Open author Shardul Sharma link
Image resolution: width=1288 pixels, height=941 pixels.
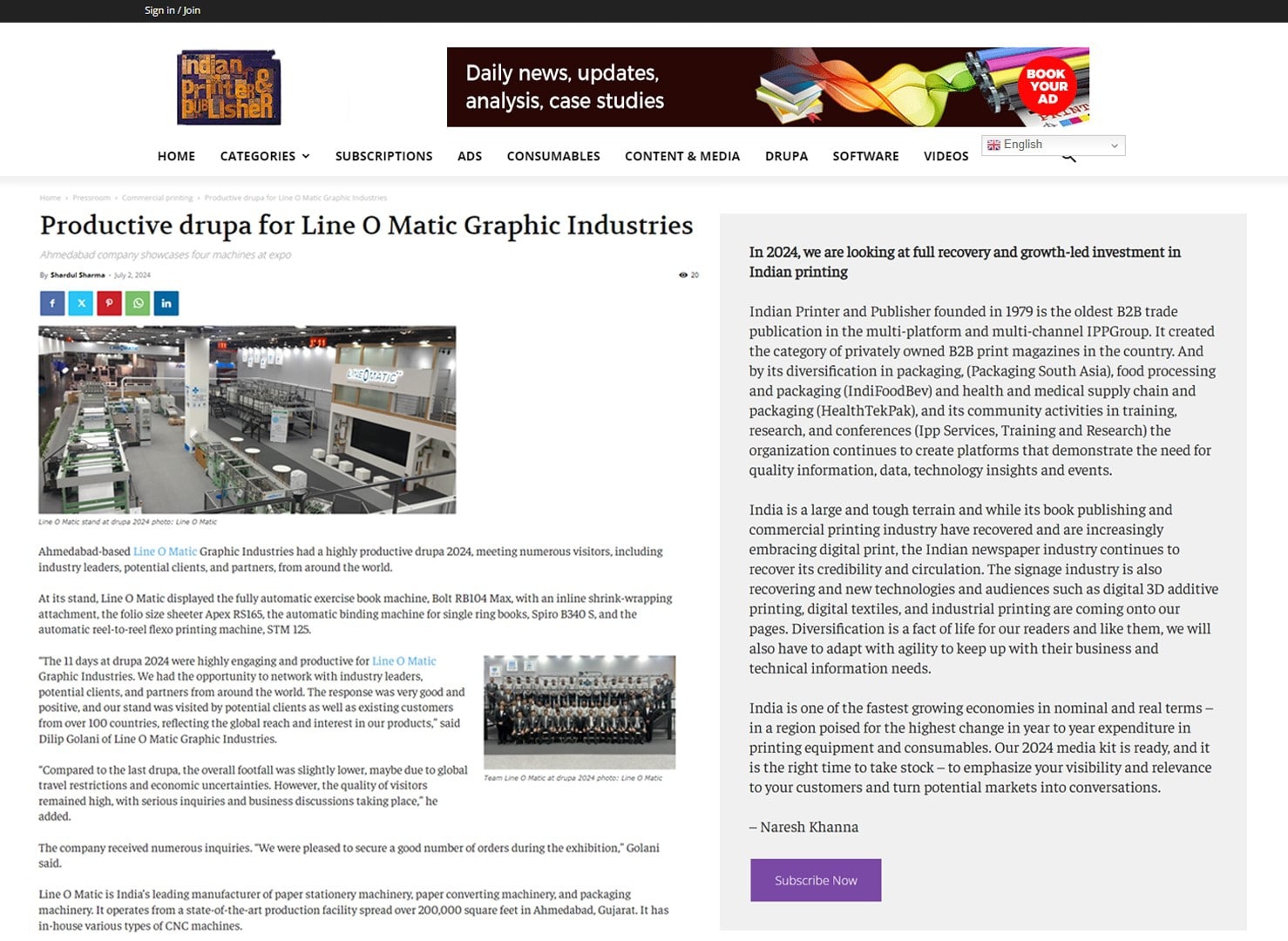click(78, 274)
